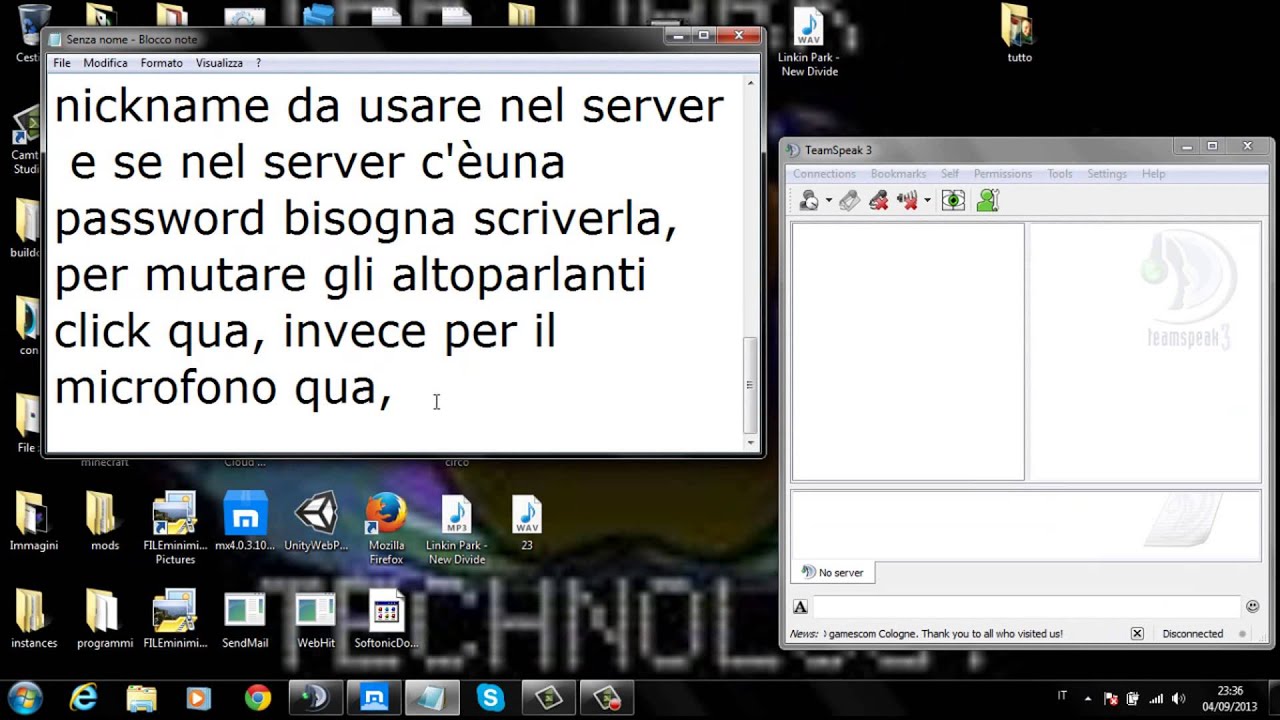Viewport: 1280px width, 720px height.
Task: Open the Formato menu in Blocco note
Action: point(161,63)
